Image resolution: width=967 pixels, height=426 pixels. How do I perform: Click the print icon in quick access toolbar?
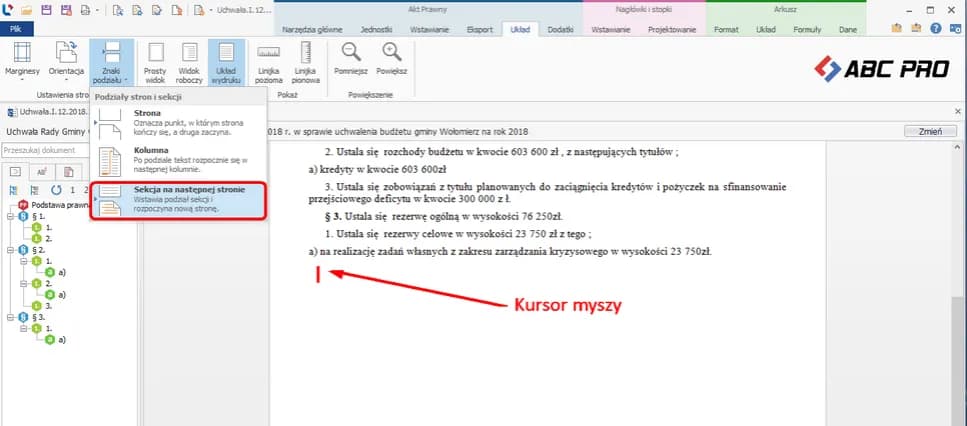pyautogui.click(x=85, y=10)
